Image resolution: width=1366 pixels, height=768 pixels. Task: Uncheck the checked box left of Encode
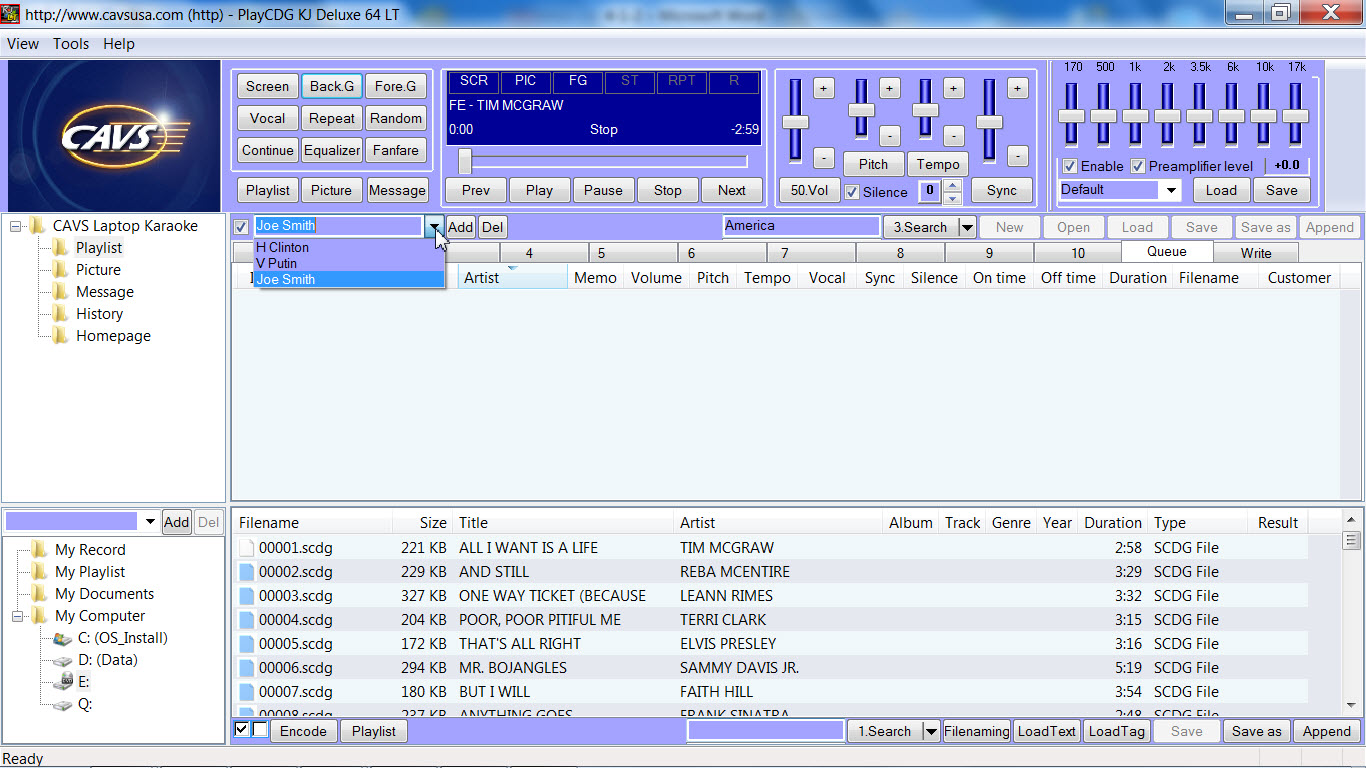pyautogui.click(x=241, y=730)
